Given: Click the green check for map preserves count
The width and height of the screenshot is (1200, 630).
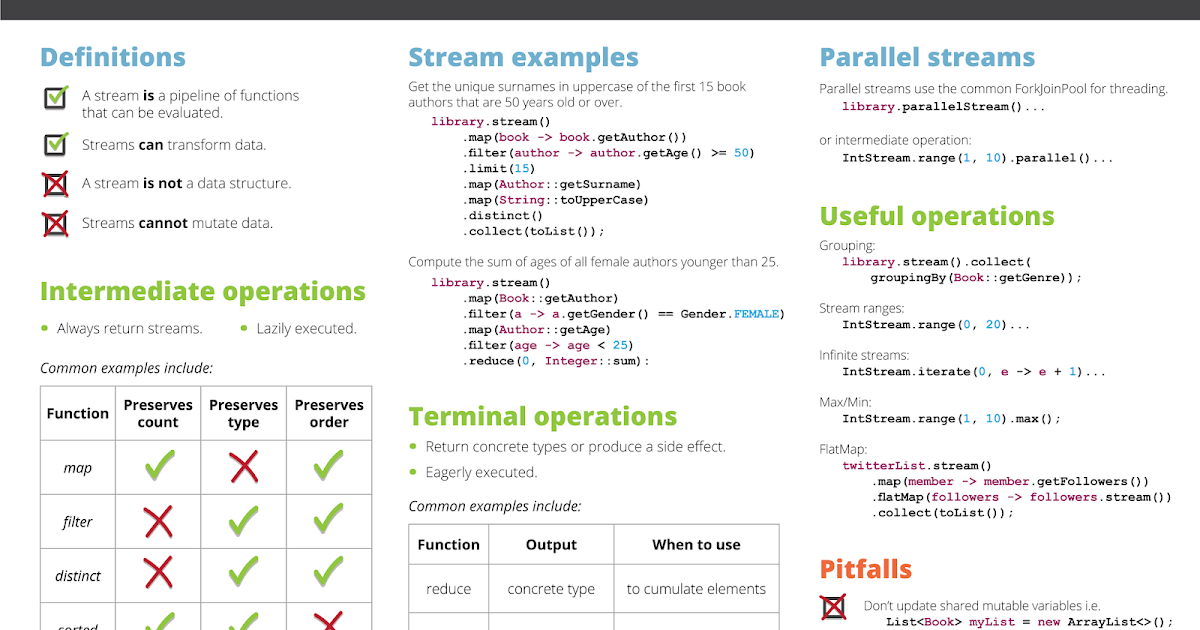Looking at the screenshot, I should (158, 465).
